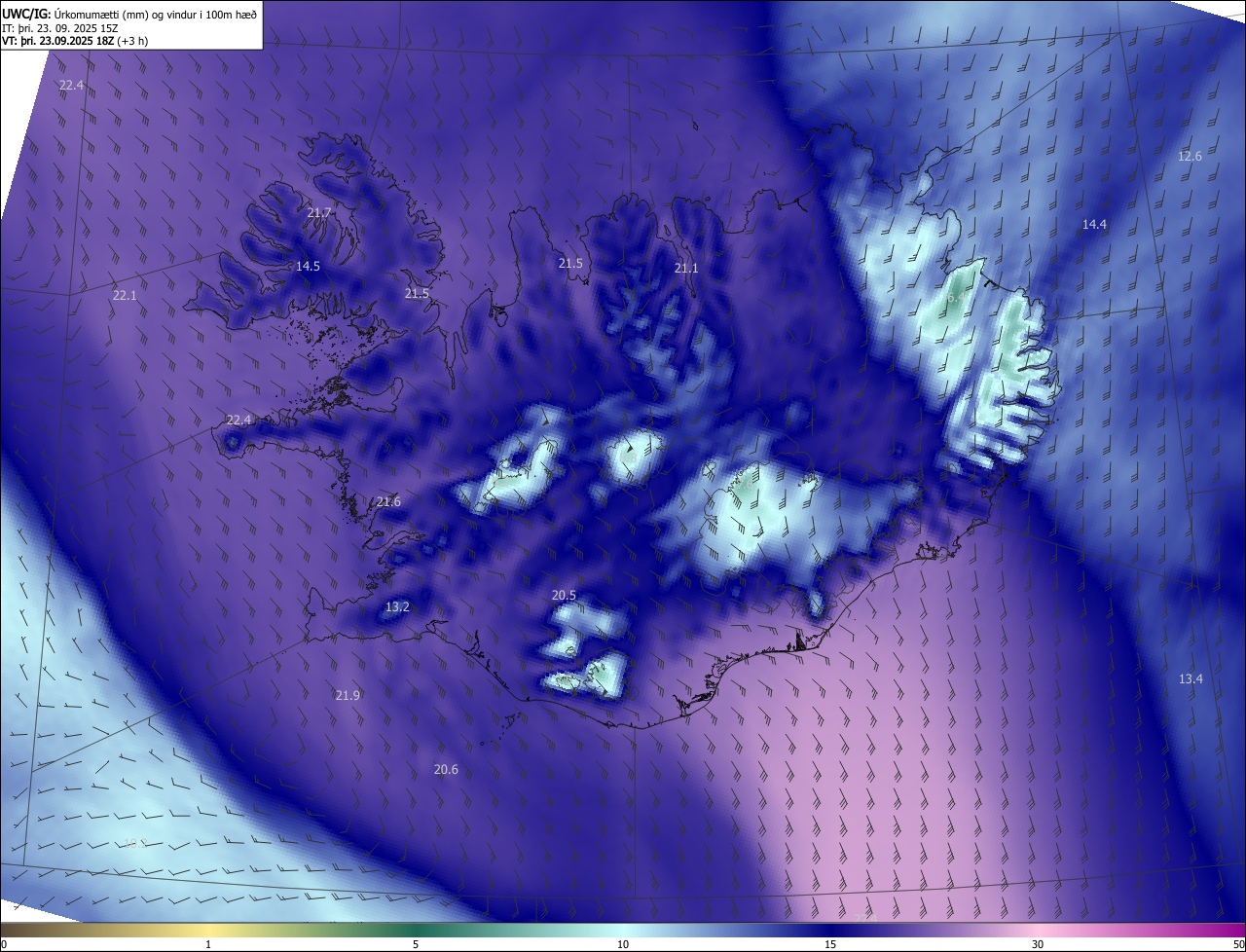The image size is (1246, 952).
Task: Click the 15 tick label on the legend
Action: (x=830, y=944)
